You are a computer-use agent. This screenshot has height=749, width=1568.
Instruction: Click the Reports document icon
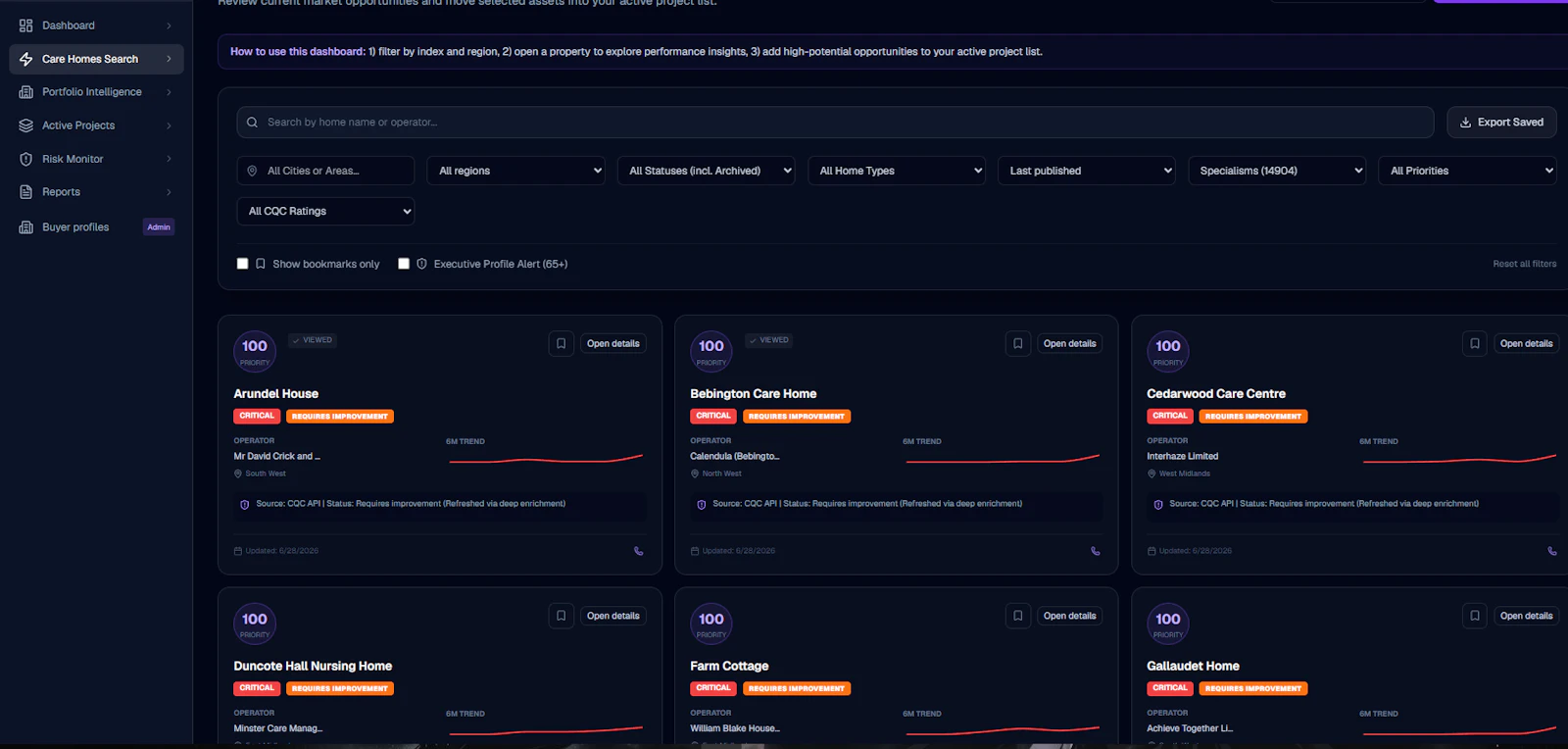(x=26, y=192)
